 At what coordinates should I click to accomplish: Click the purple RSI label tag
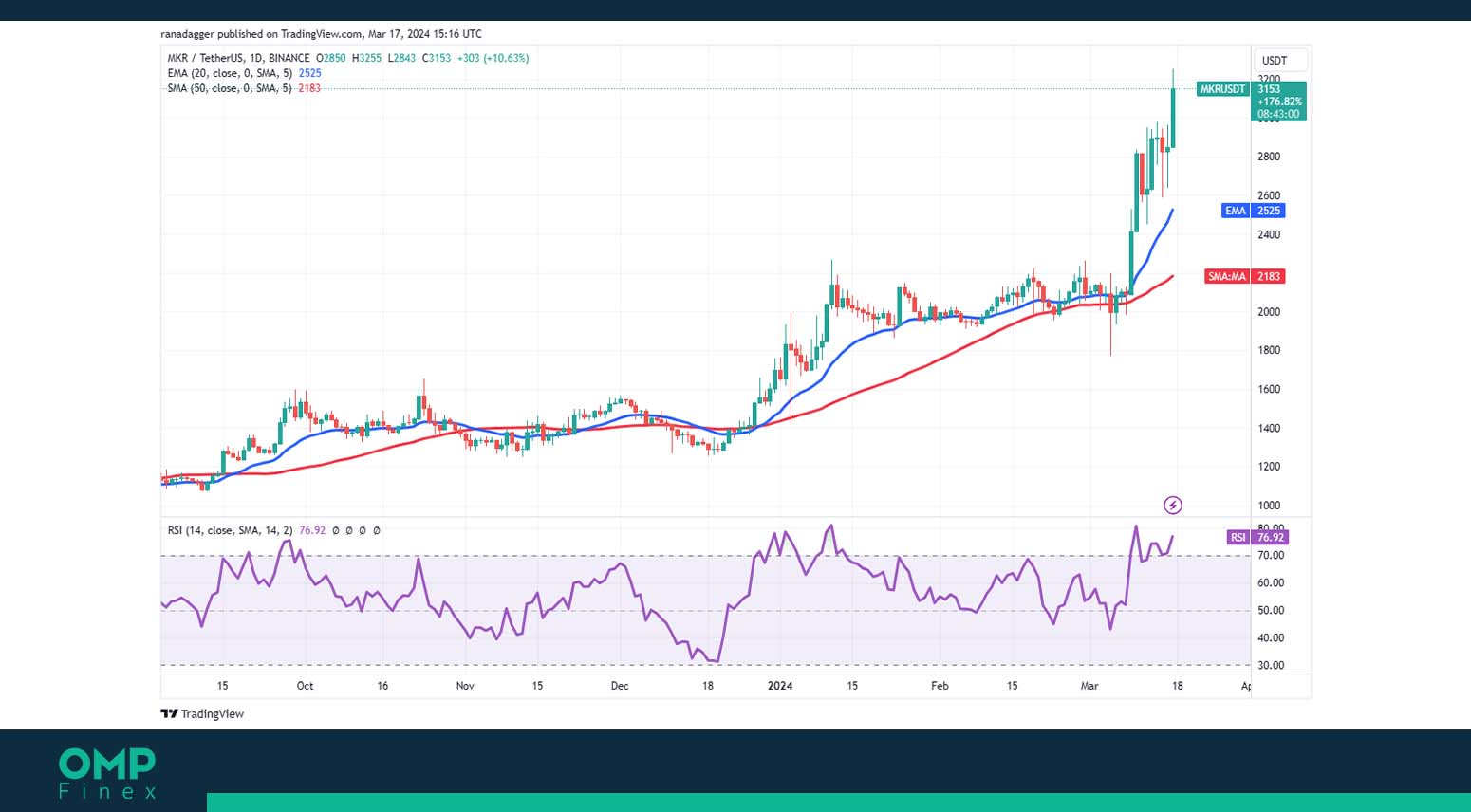pyautogui.click(x=1238, y=537)
